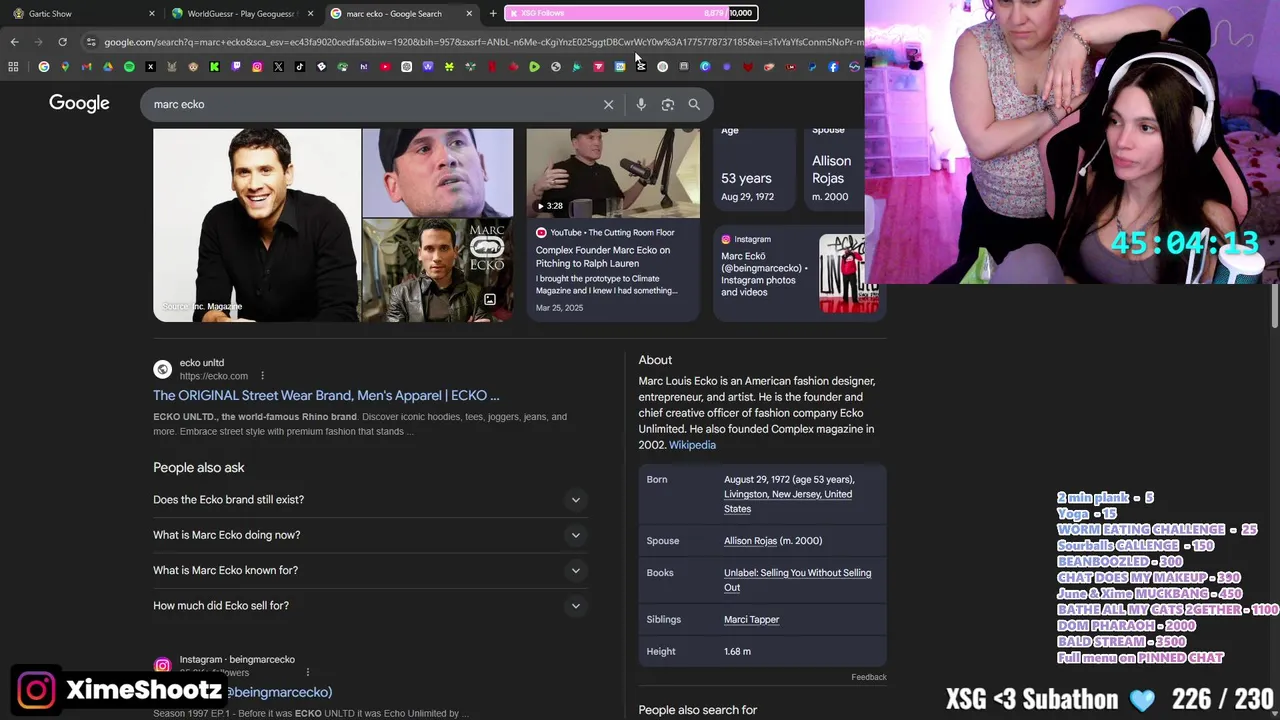Open the YouTube bookmark icon
Image resolution: width=1280 pixels, height=720 pixels.
click(x=385, y=67)
